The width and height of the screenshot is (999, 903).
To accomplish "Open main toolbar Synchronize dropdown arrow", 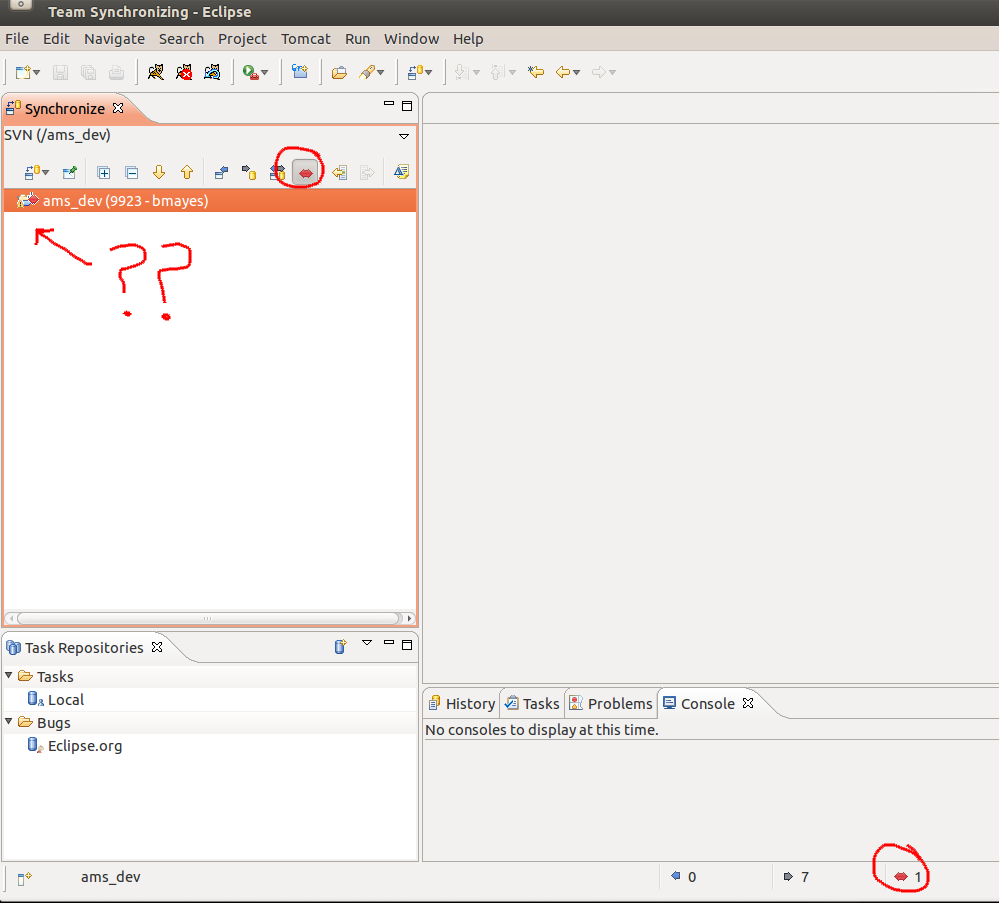I will [x=429, y=73].
